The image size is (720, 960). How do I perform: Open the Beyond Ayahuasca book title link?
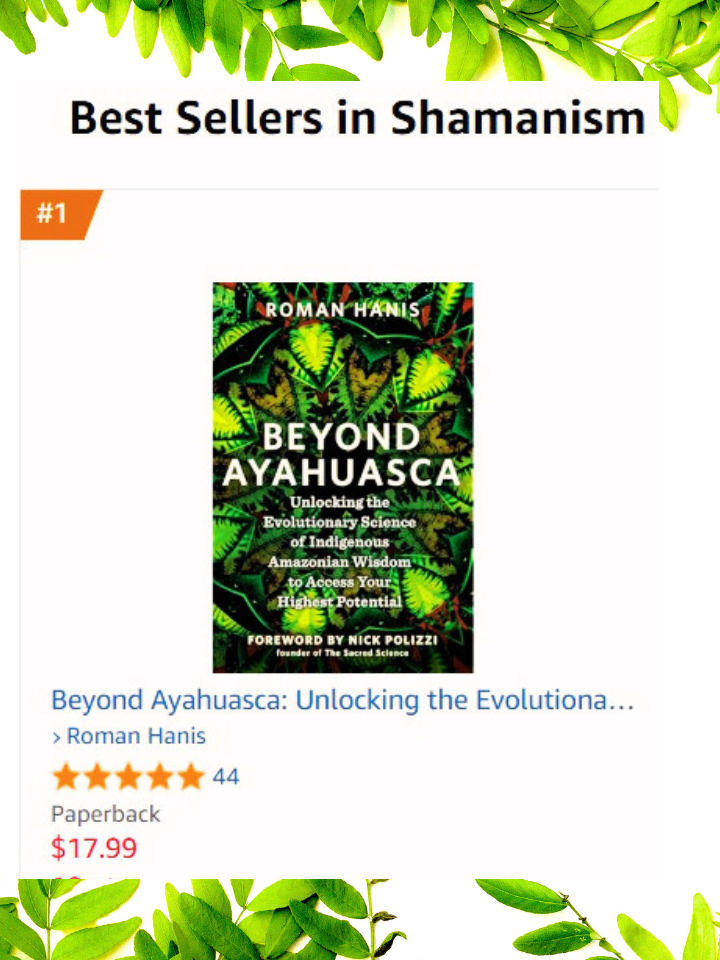coord(343,700)
